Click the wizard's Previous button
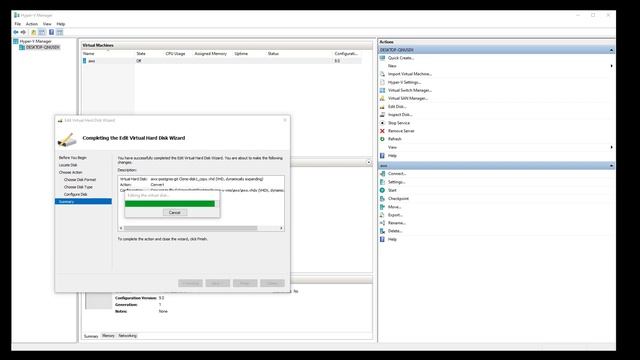The height and width of the screenshot is (360, 640). [x=190, y=283]
